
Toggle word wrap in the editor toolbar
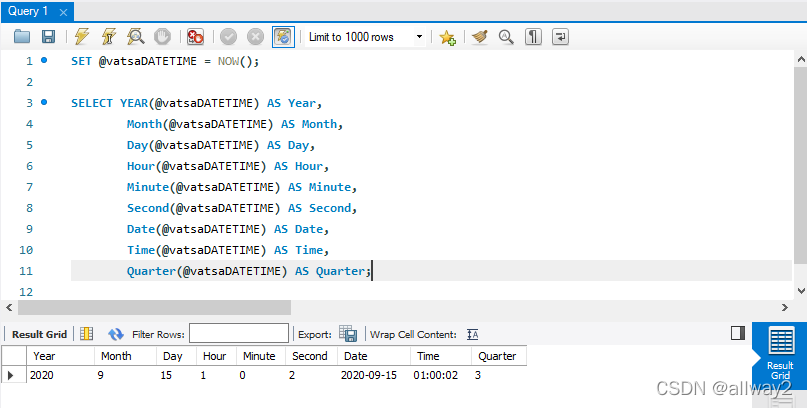(x=560, y=37)
